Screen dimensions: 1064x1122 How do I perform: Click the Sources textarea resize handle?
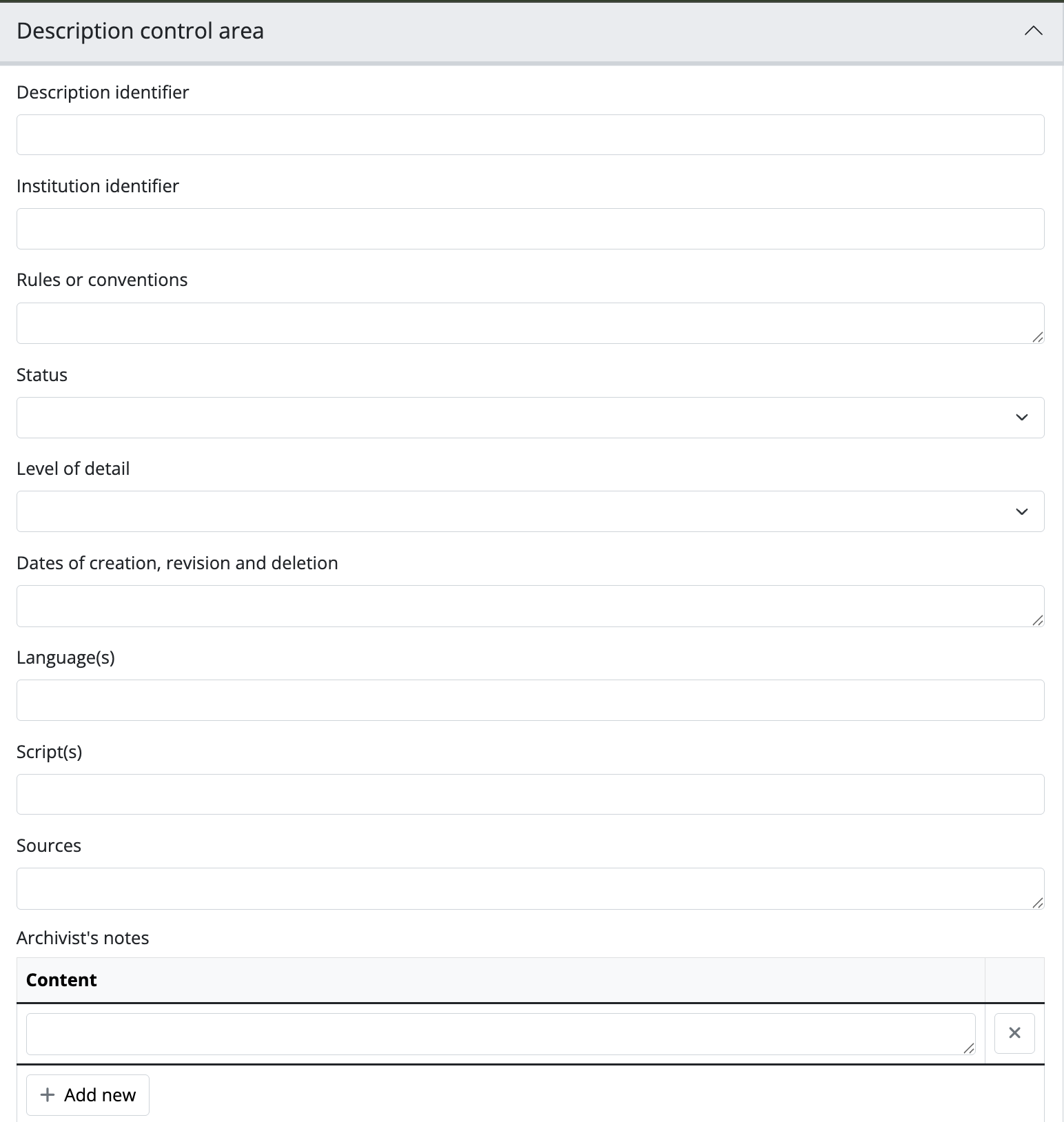coord(1038,903)
